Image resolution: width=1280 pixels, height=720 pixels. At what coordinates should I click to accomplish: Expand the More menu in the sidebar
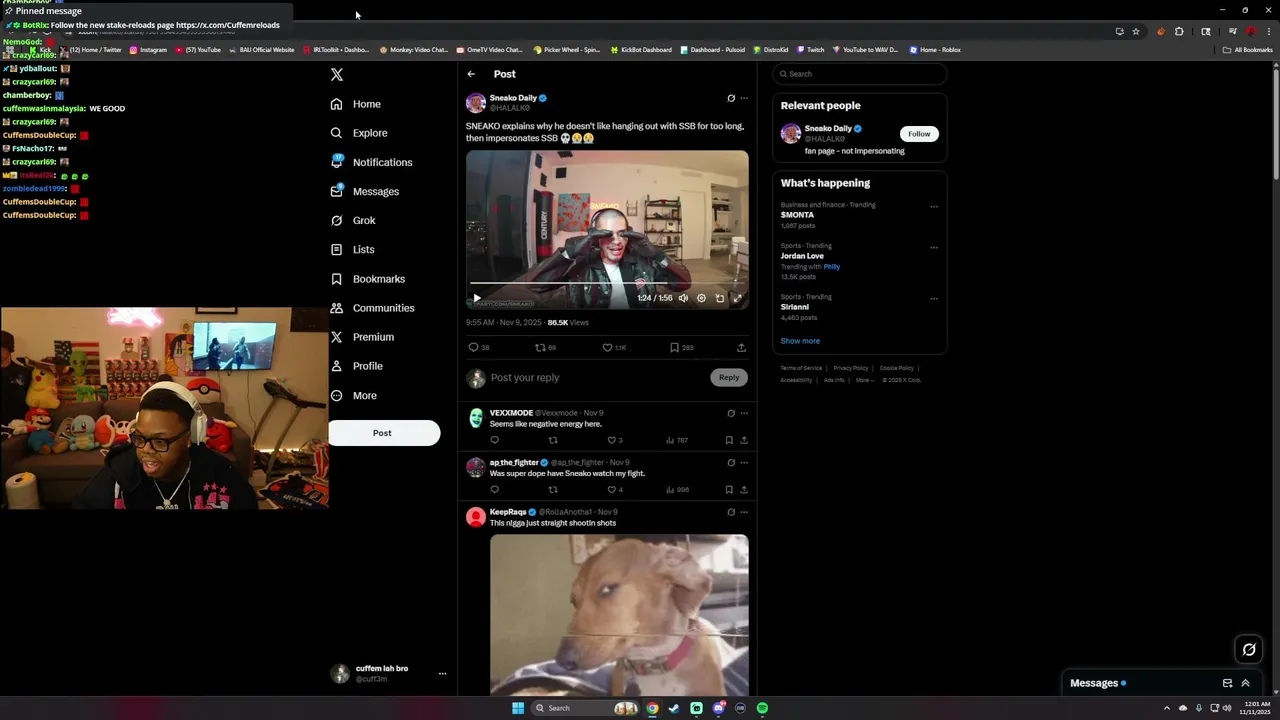click(354, 395)
